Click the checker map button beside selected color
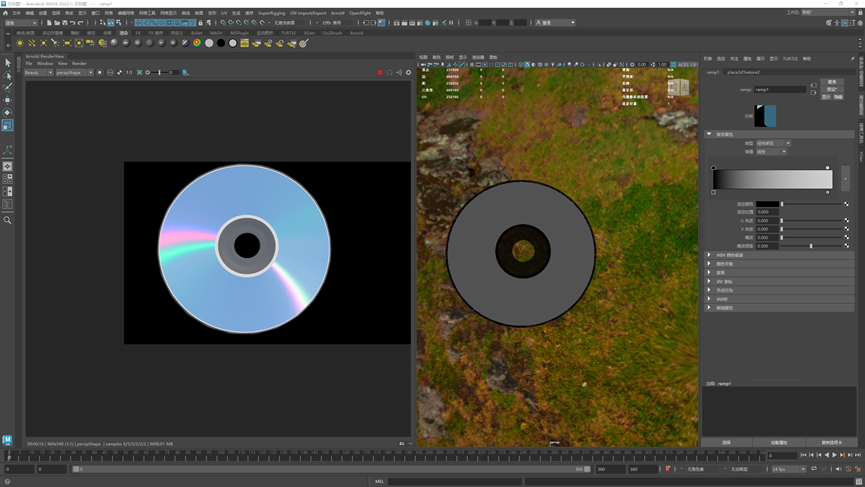Screen dimensions: 865x487 [846, 204]
